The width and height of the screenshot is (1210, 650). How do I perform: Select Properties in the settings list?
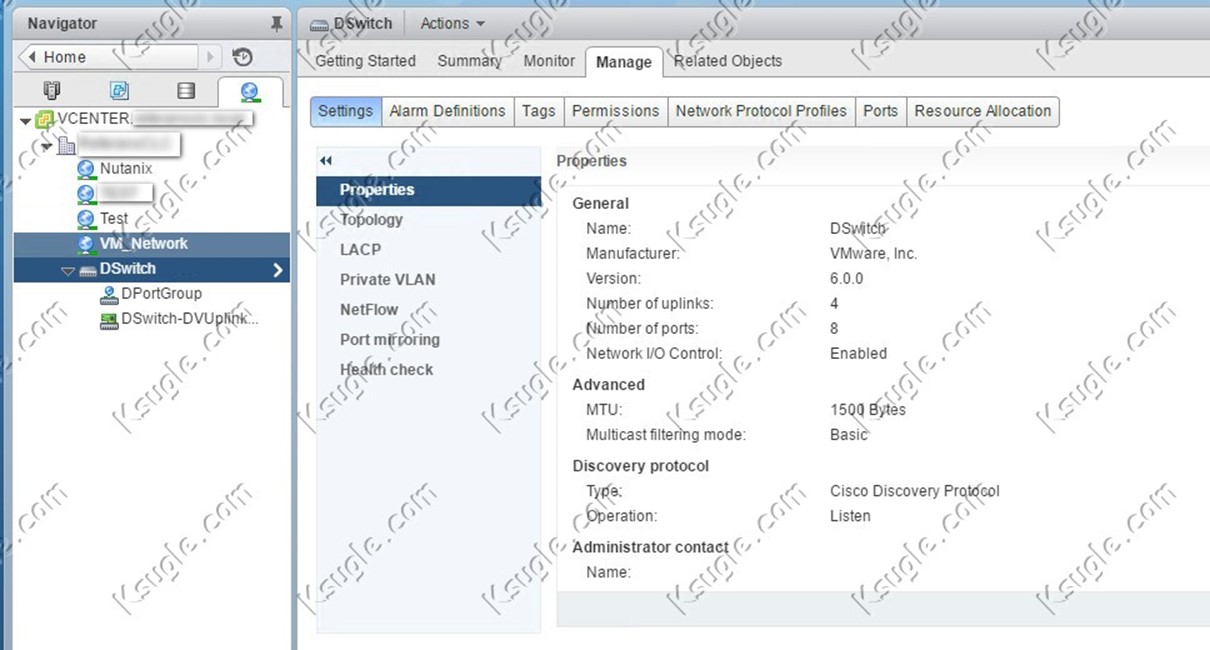point(428,190)
